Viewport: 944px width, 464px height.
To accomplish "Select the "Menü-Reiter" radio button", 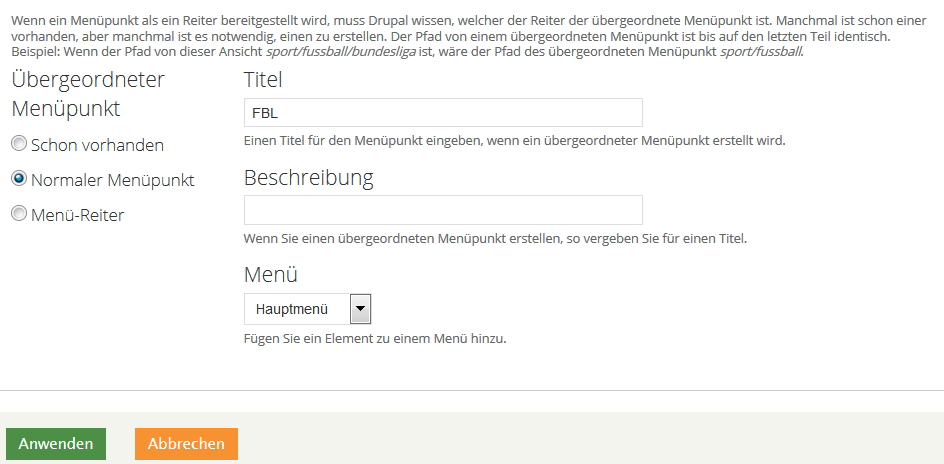I will tap(18, 213).
